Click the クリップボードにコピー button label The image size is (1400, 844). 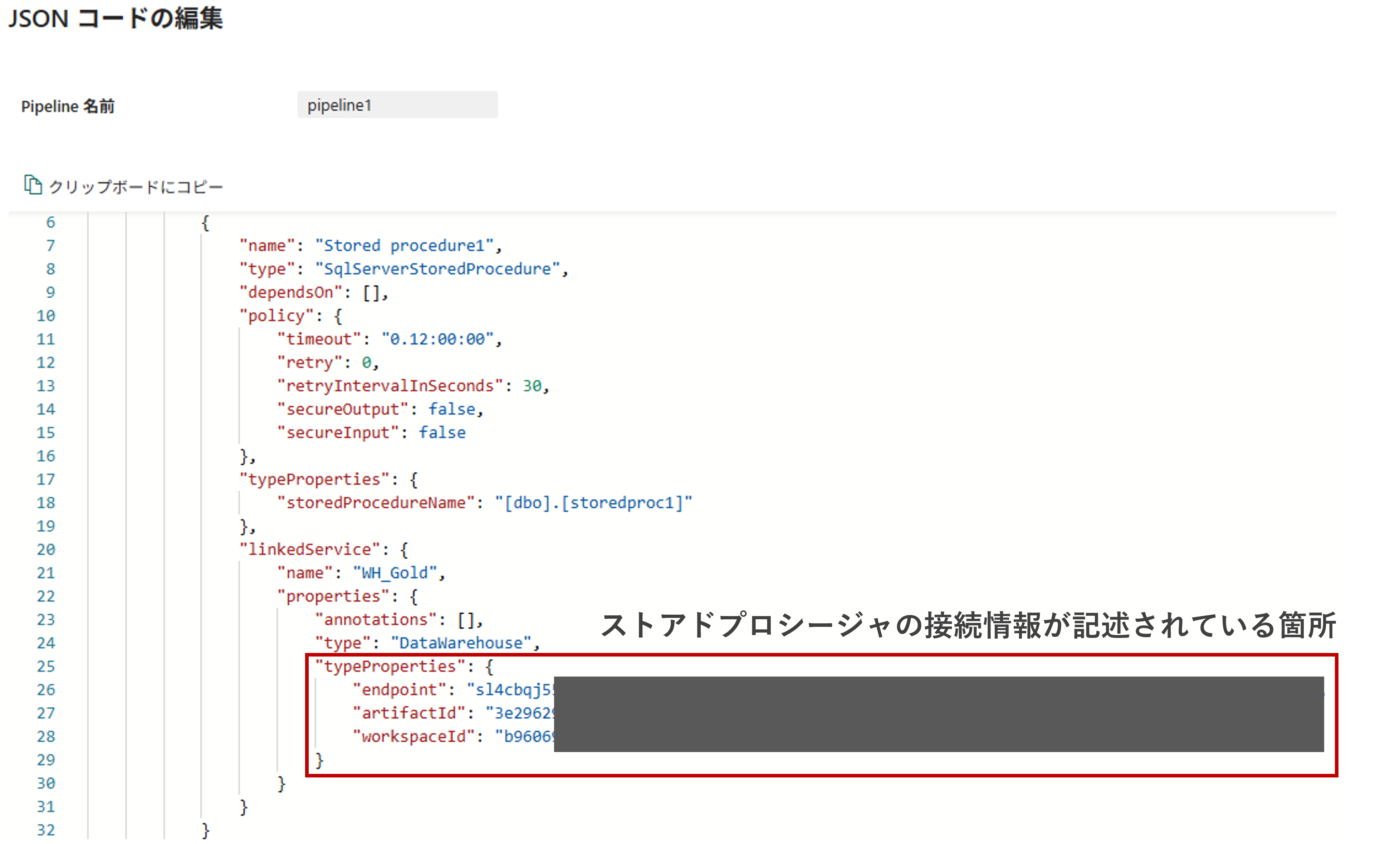click(x=136, y=187)
